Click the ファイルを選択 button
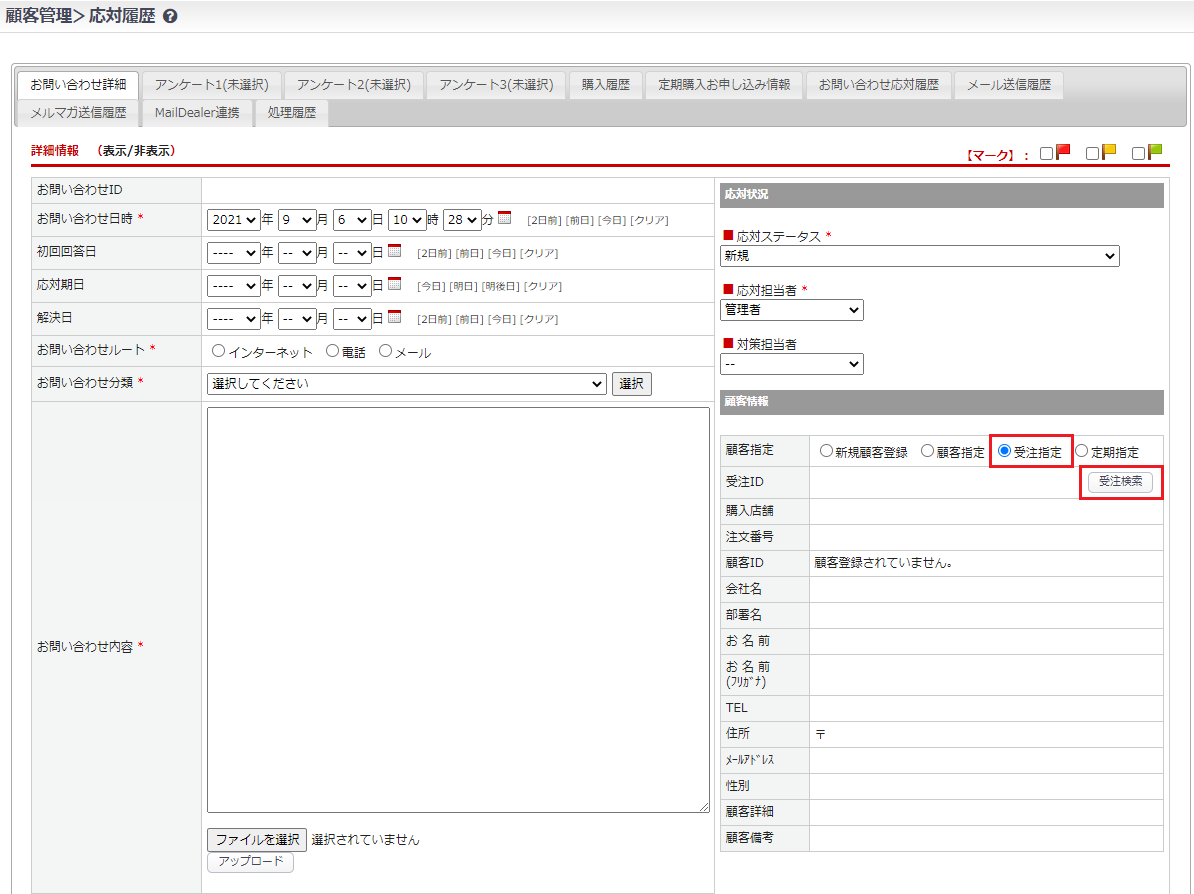This screenshot has width=1194, height=894. tap(257, 840)
